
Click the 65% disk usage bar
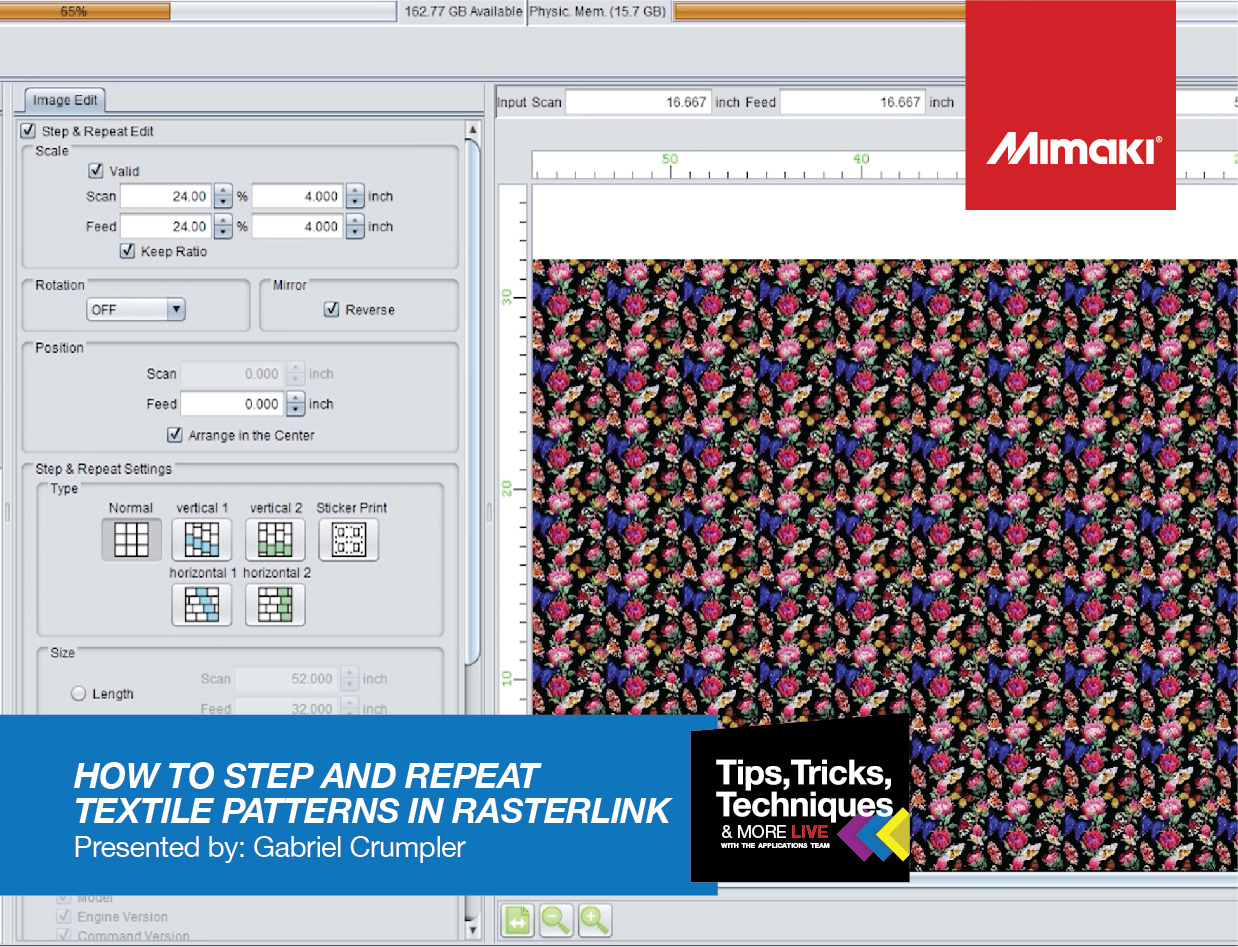[x=199, y=11]
